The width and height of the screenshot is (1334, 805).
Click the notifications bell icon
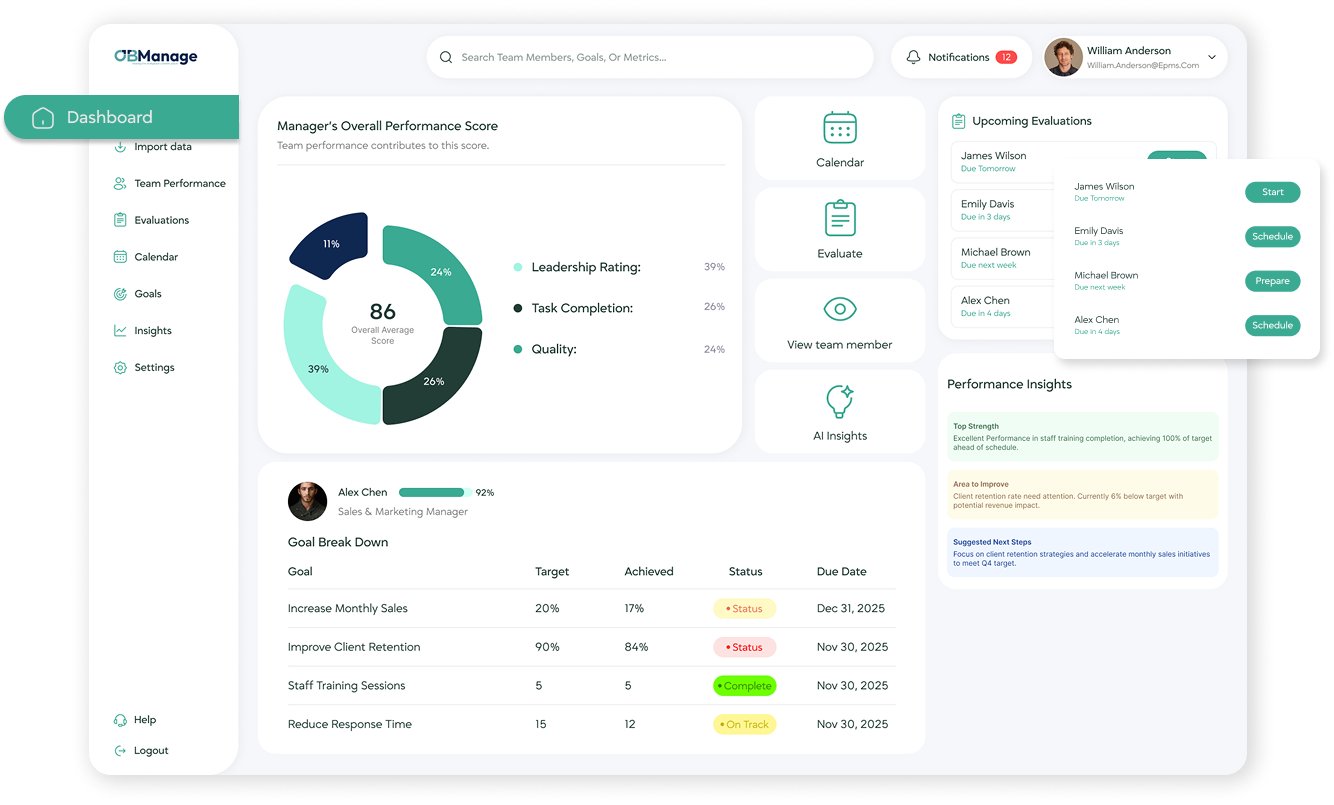[x=913, y=58]
